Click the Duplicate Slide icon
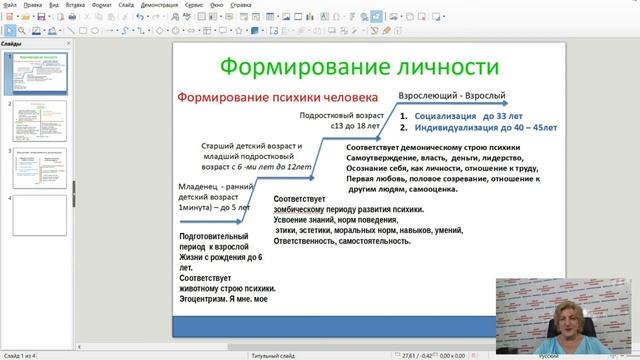Image resolution: width=640 pixels, height=360 pixels. (x=409, y=17)
